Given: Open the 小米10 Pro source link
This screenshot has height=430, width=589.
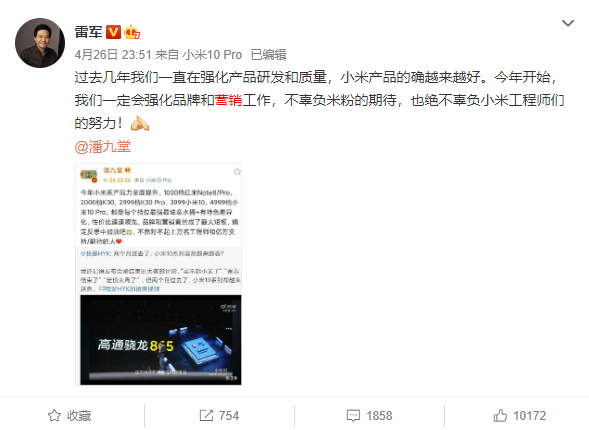Looking at the screenshot, I should pyautogui.click(x=212, y=55).
